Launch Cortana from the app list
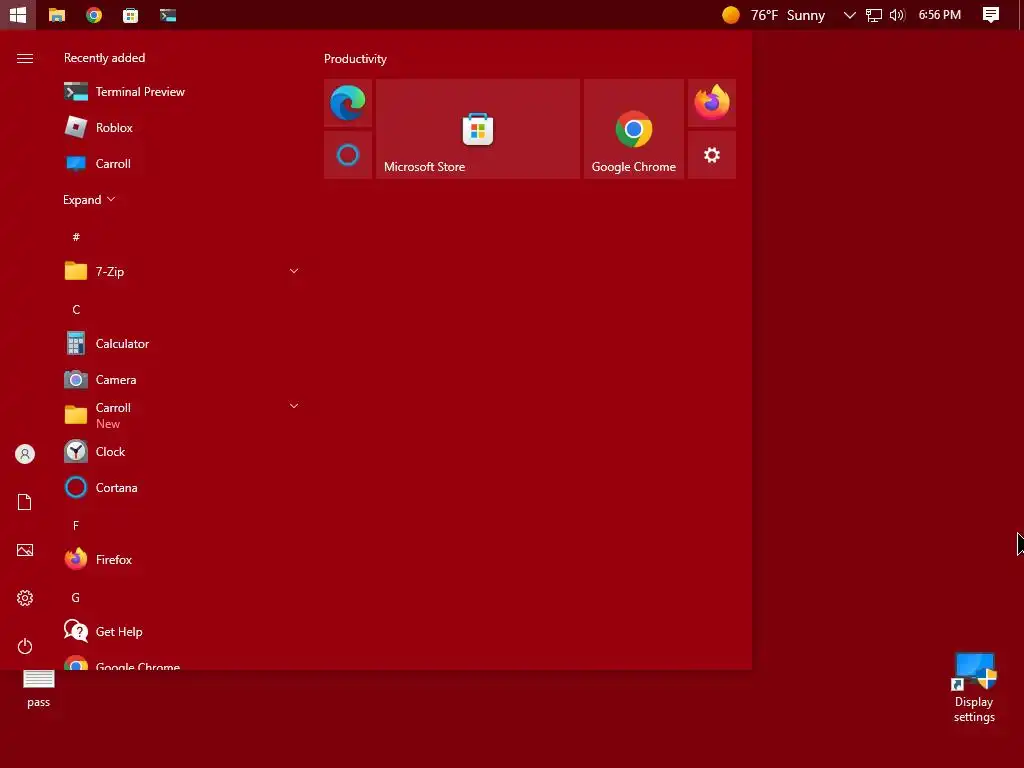Screen dimensions: 1024x768 [183, 487]
